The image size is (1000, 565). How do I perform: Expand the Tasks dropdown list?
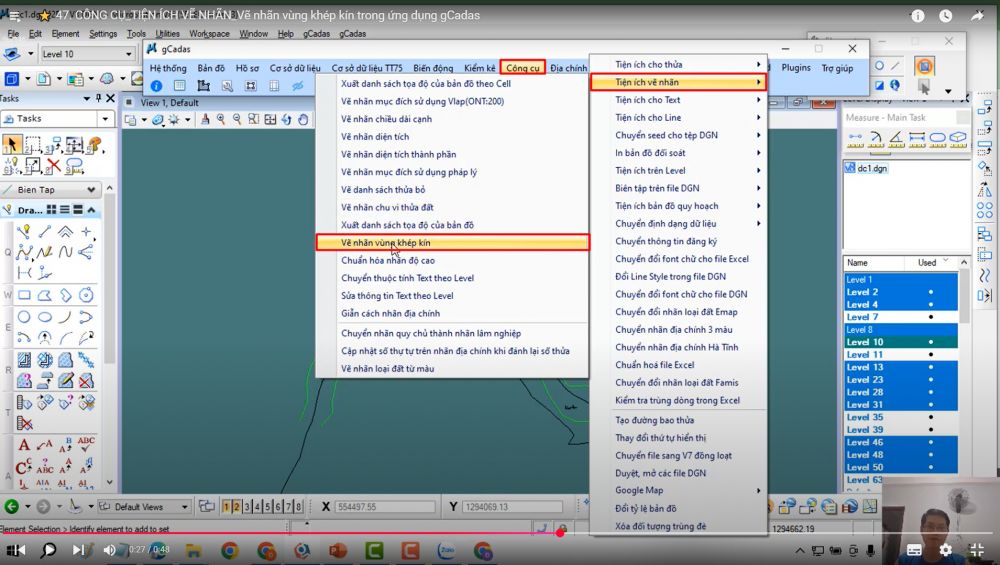pyautogui.click(x=105, y=119)
